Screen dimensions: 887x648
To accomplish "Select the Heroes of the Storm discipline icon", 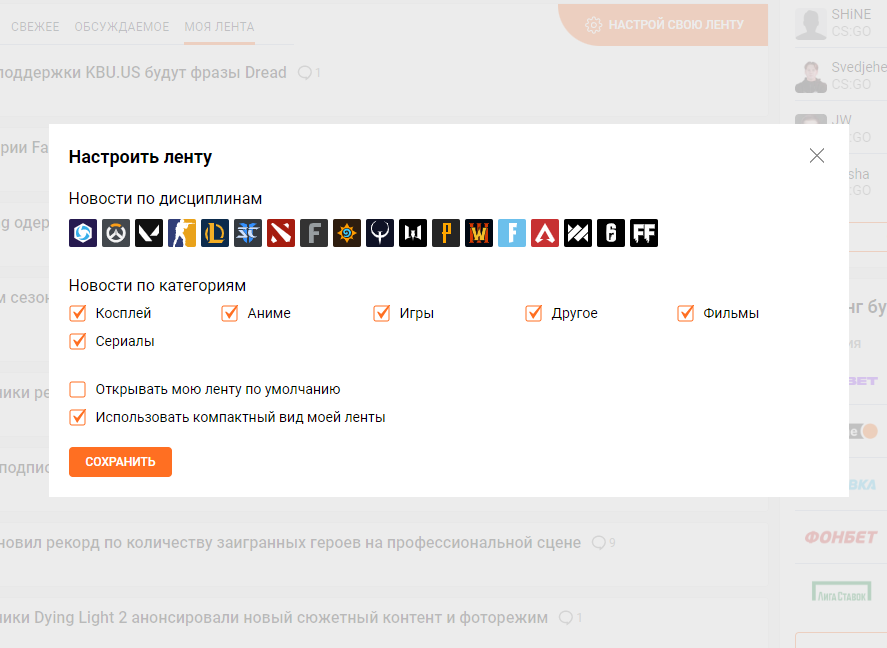I will [83, 233].
